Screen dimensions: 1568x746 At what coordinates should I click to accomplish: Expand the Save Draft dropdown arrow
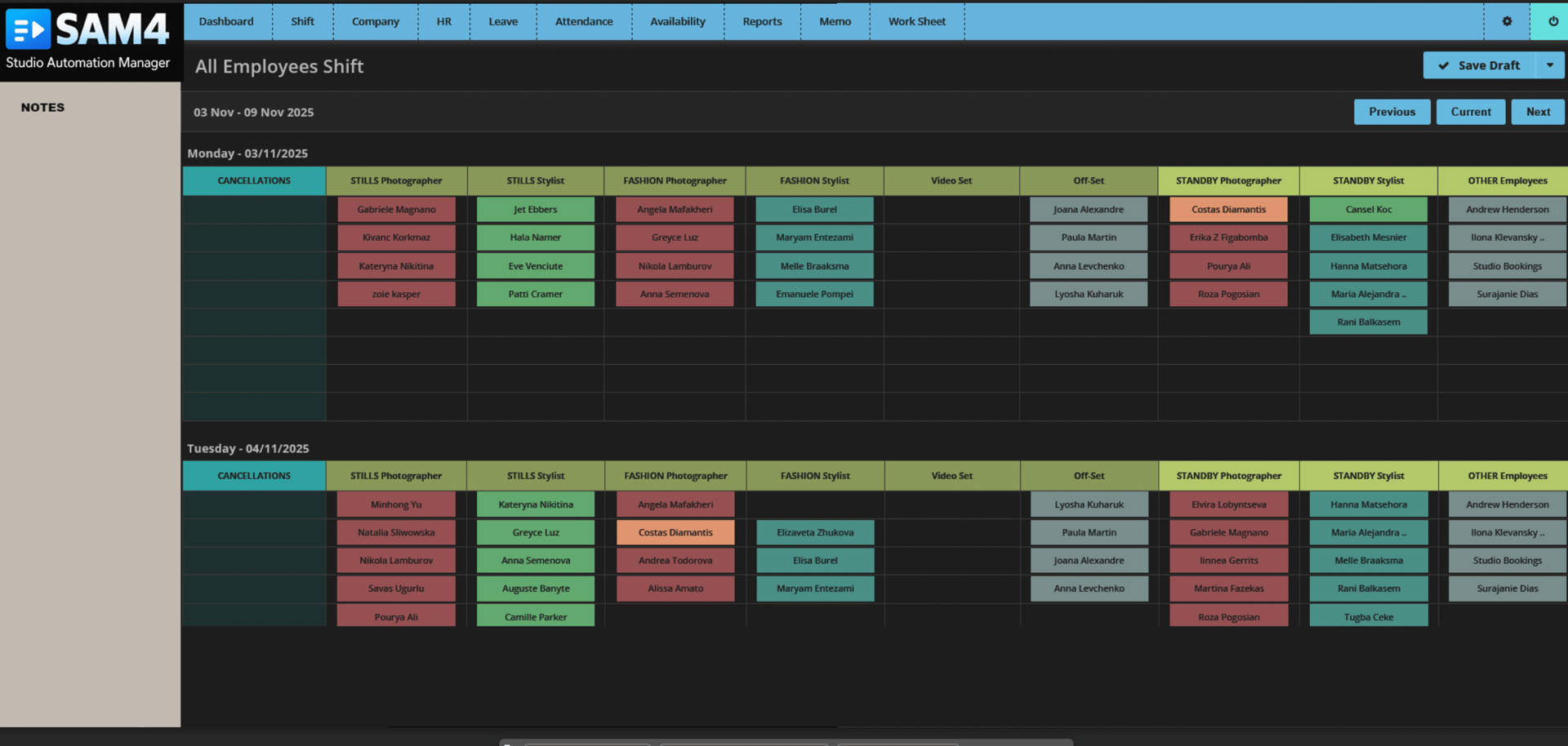pyautogui.click(x=1551, y=64)
